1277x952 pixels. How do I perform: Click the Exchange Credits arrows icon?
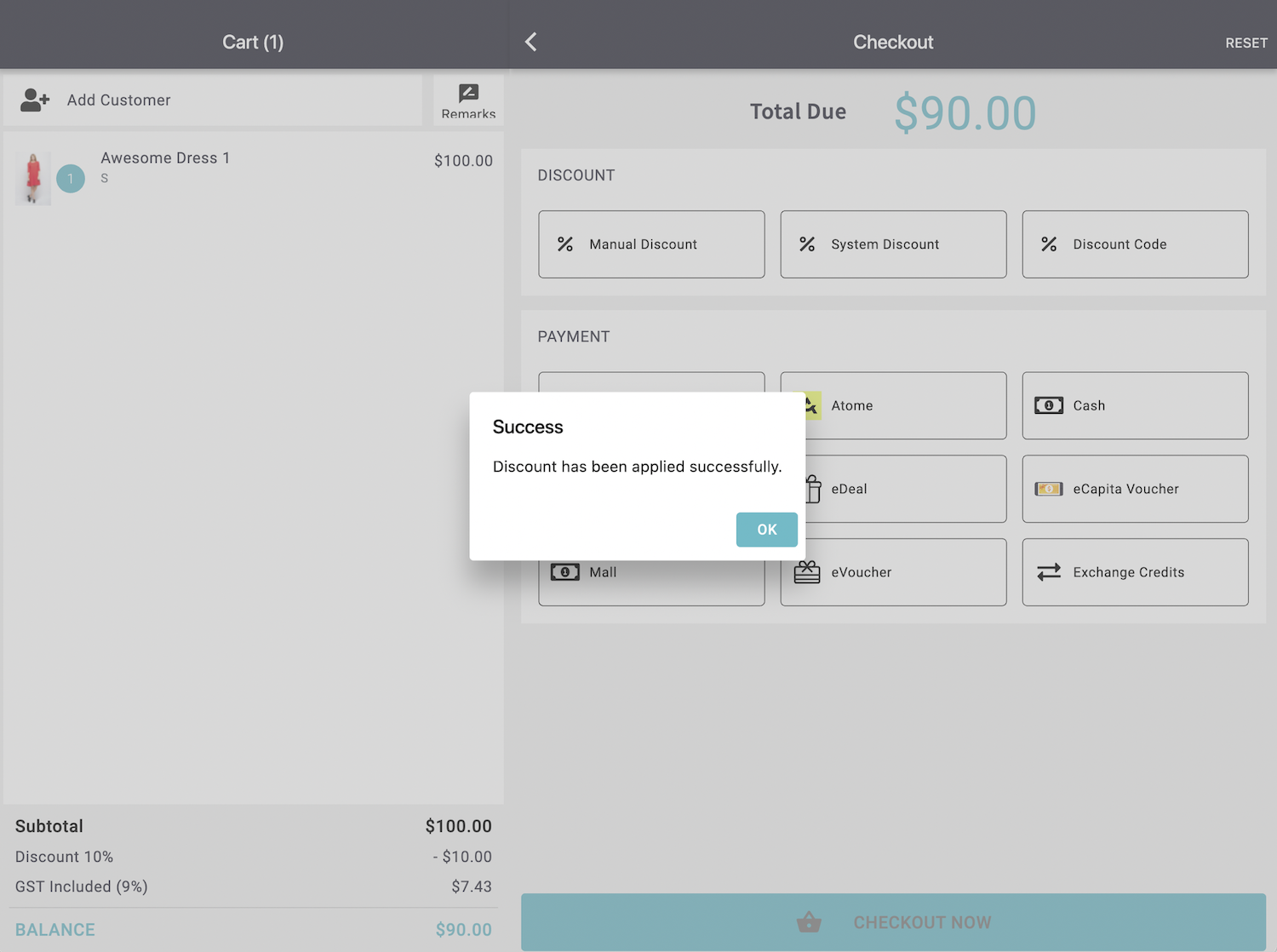pyautogui.click(x=1048, y=572)
